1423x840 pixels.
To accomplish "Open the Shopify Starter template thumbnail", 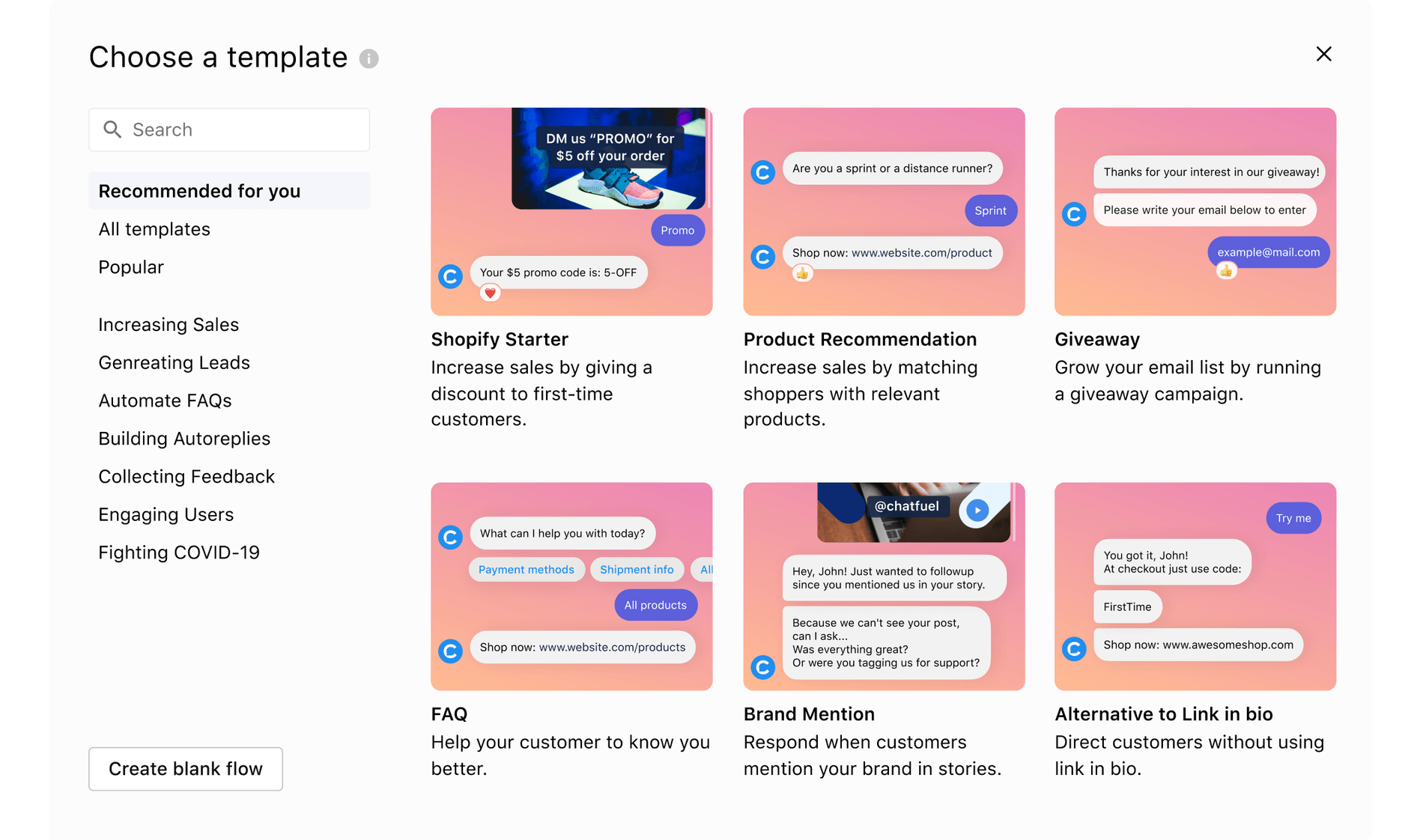I will pyautogui.click(x=571, y=211).
